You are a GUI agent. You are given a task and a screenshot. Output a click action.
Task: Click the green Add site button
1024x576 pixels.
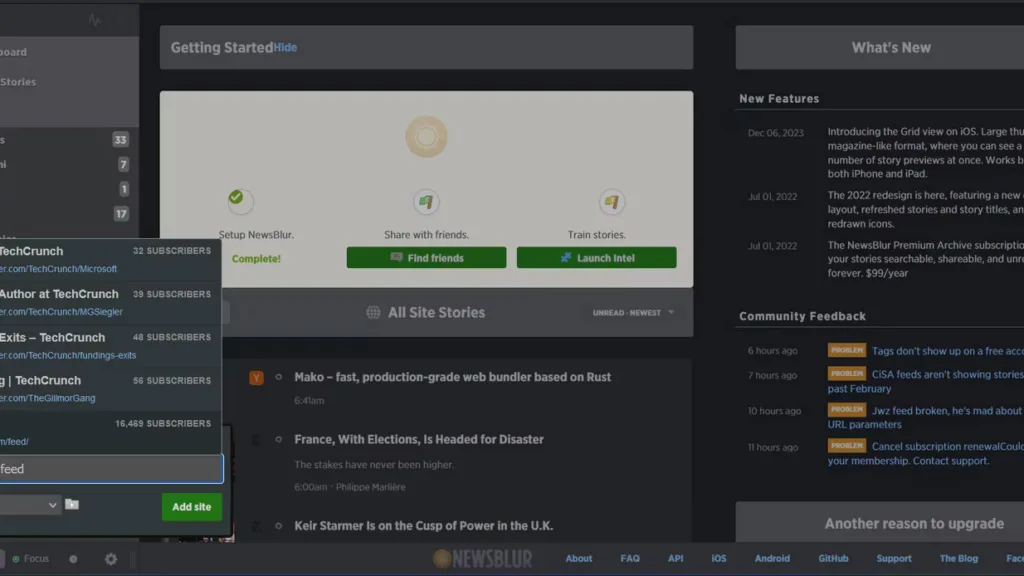(x=191, y=507)
